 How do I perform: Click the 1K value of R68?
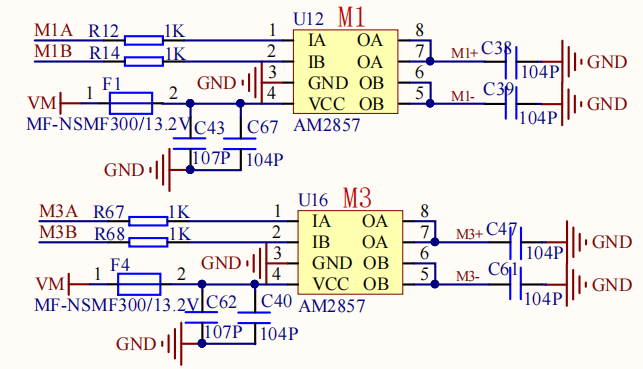pos(180,234)
